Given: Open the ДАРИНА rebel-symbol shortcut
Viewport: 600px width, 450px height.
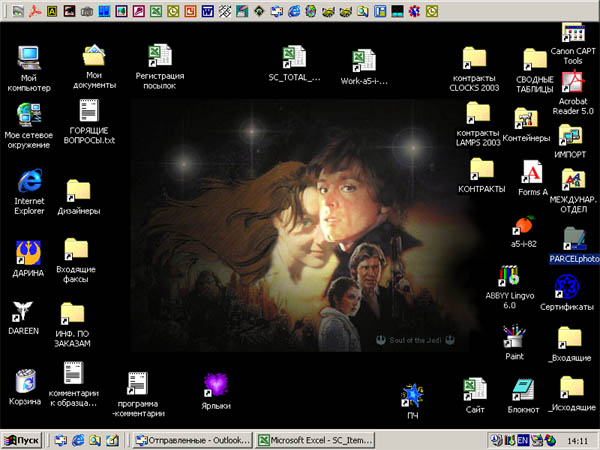Looking at the screenshot, I should click(28, 253).
